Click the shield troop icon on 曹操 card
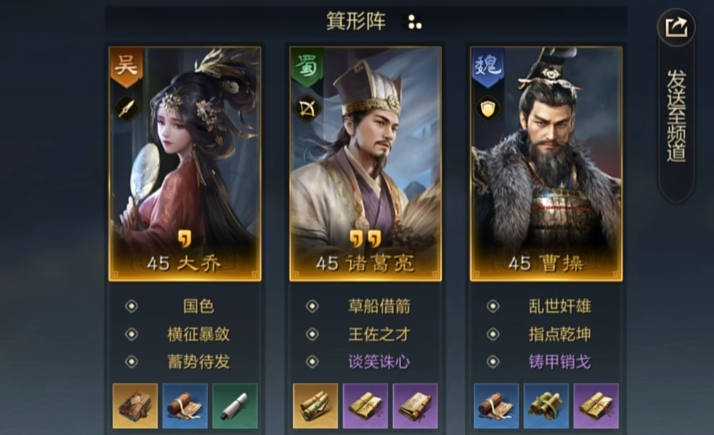 click(488, 108)
